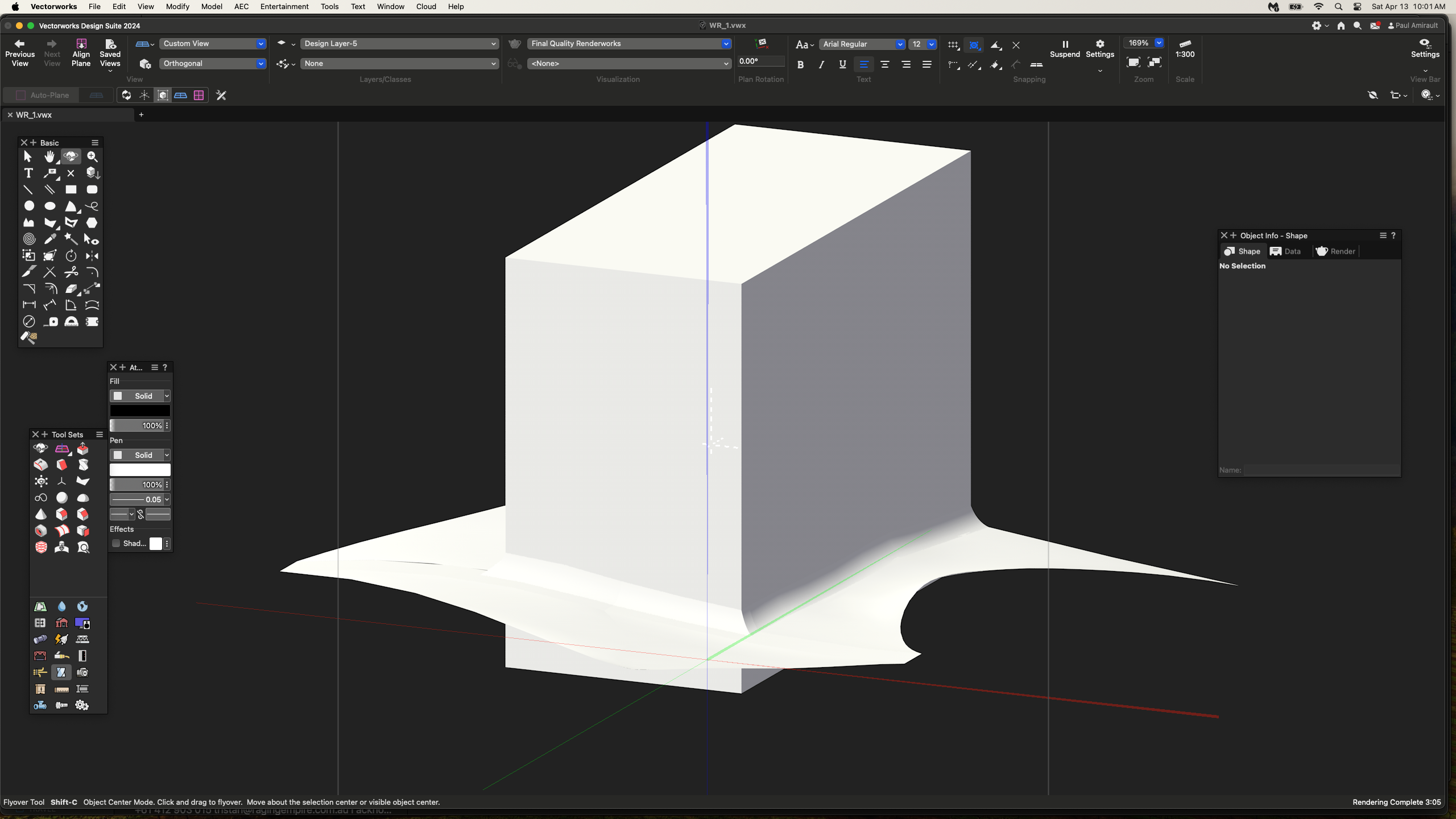Toggle Underline text style
The height and width of the screenshot is (819, 1456).
click(x=842, y=65)
